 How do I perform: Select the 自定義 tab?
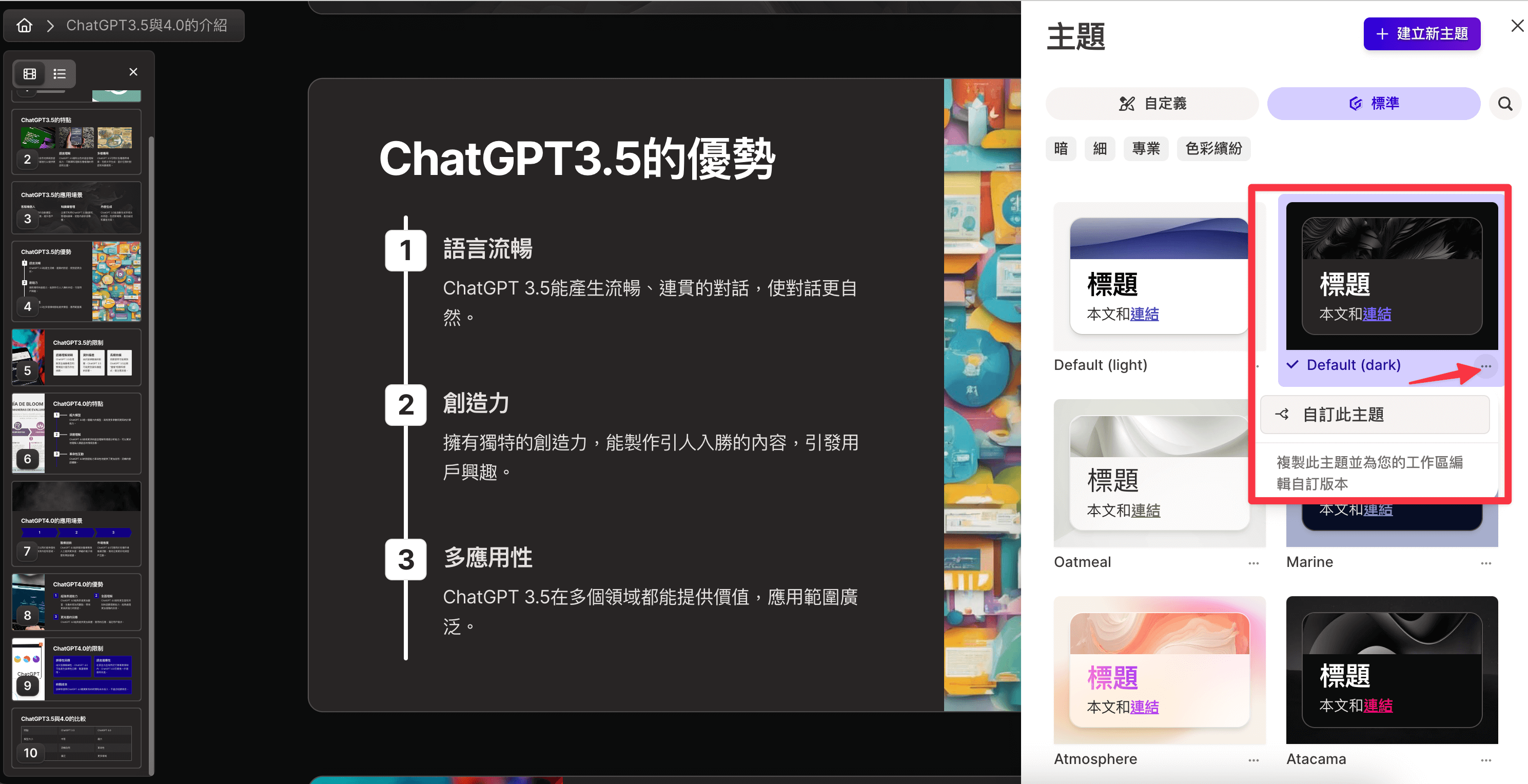coord(1152,104)
